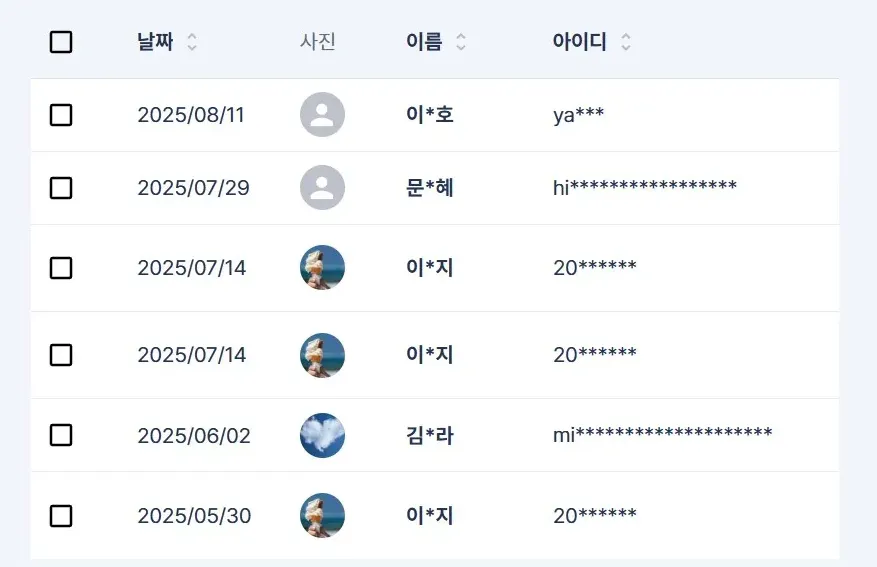Click default avatar icon for 문*혜
Image resolution: width=877 pixels, height=567 pixels.
tap(322, 187)
